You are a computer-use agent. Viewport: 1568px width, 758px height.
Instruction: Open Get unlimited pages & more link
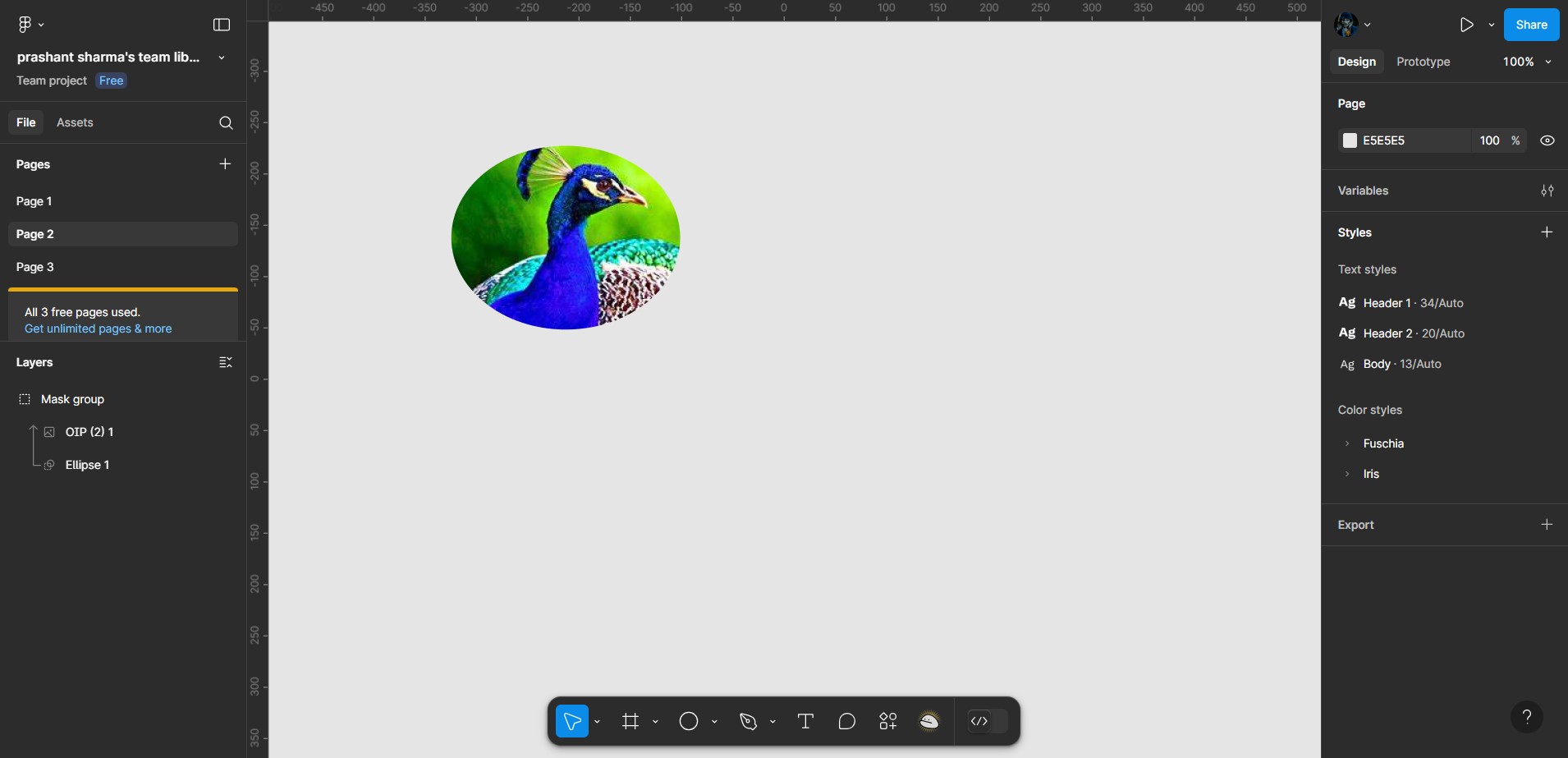[x=99, y=328]
